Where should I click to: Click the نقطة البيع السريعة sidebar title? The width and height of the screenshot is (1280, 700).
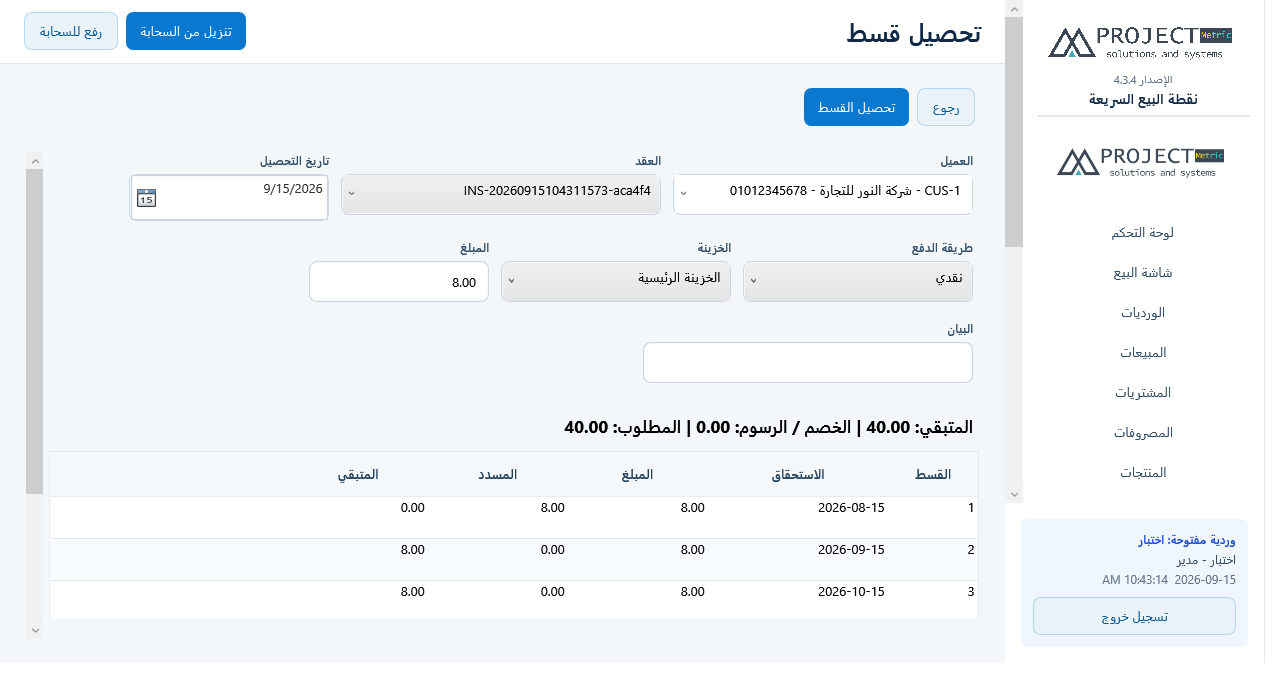click(1143, 99)
